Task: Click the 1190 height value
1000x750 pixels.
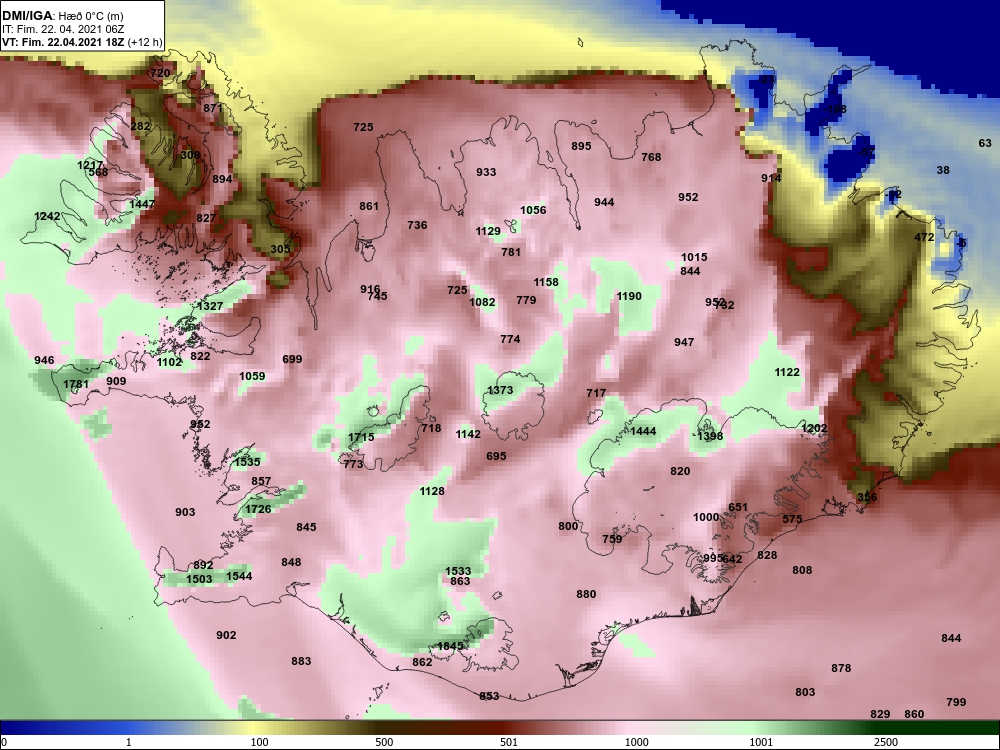Action: (x=629, y=296)
